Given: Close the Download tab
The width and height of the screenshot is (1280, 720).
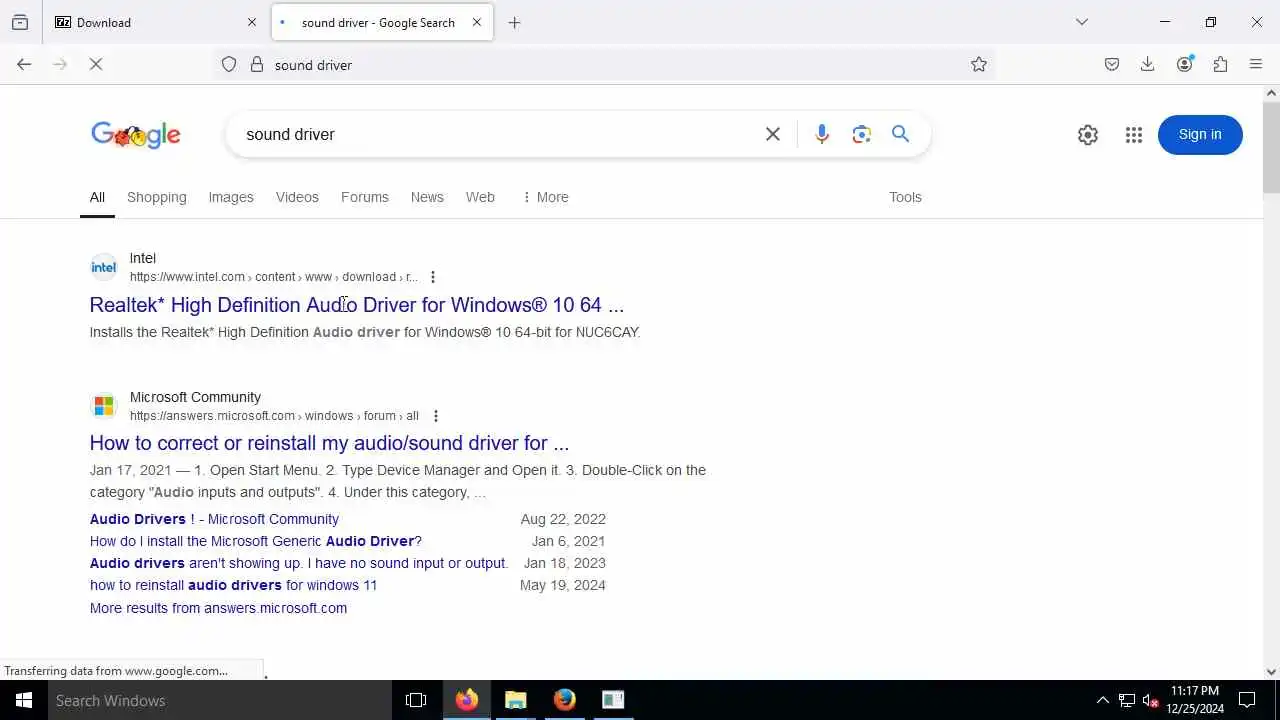Looking at the screenshot, I should tap(252, 22).
